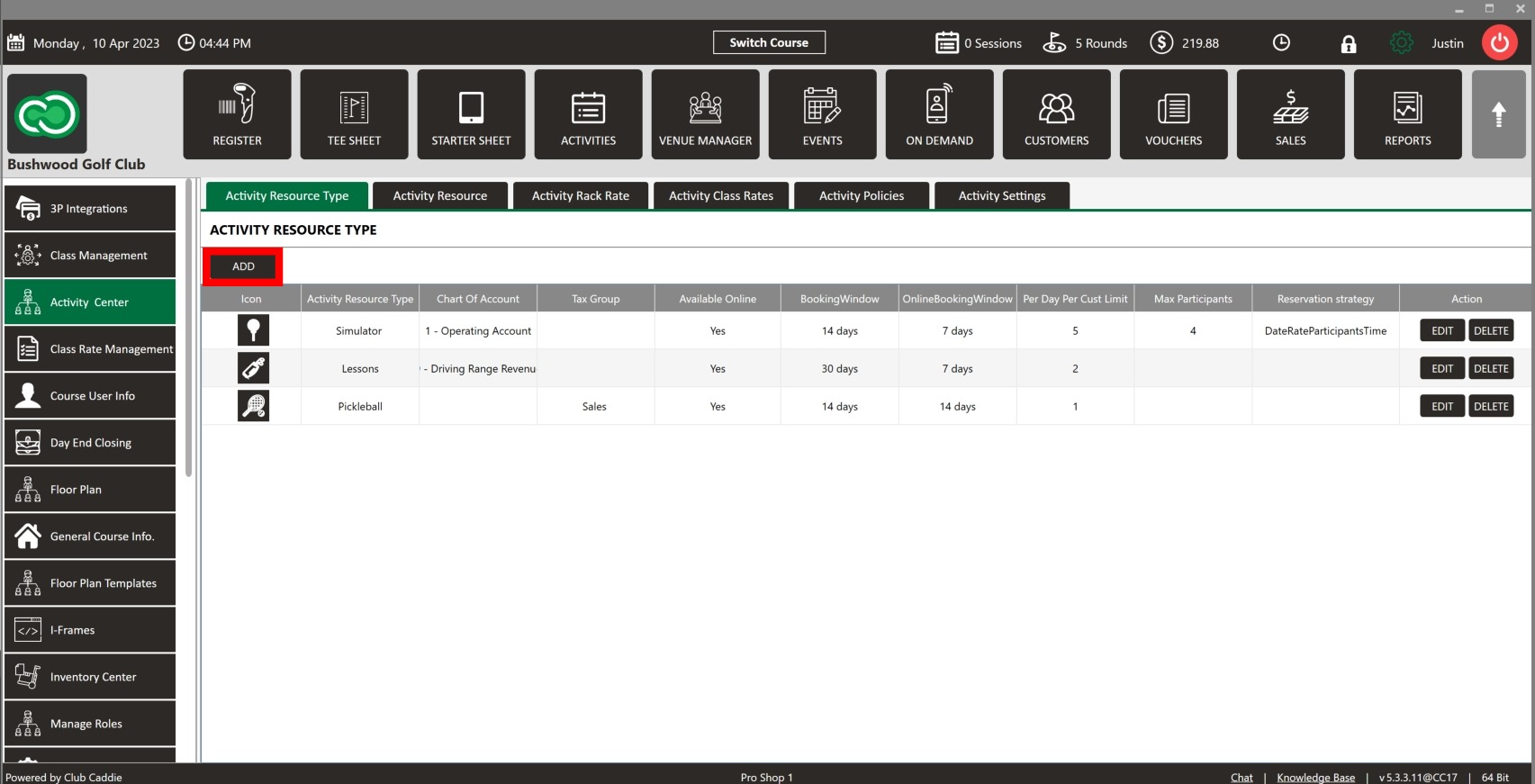Open the Sales module

[x=1290, y=114]
